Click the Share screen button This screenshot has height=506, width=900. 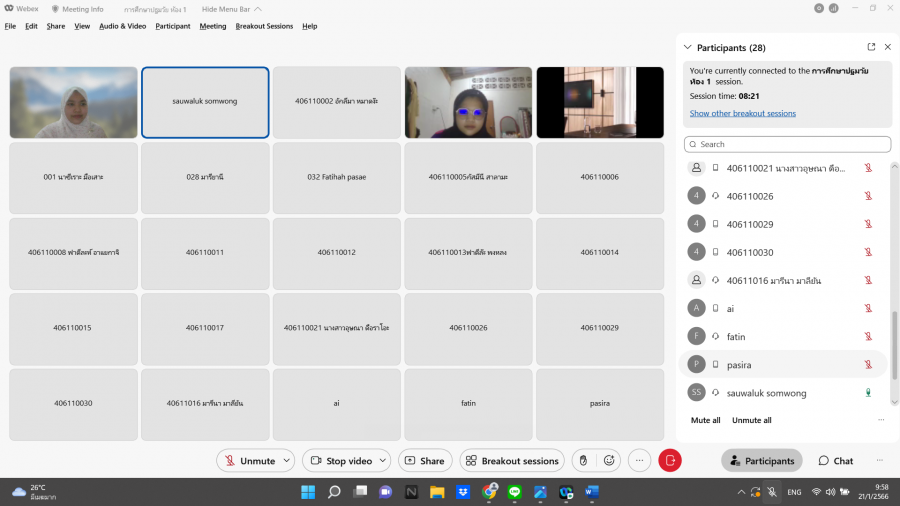[425, 461]
